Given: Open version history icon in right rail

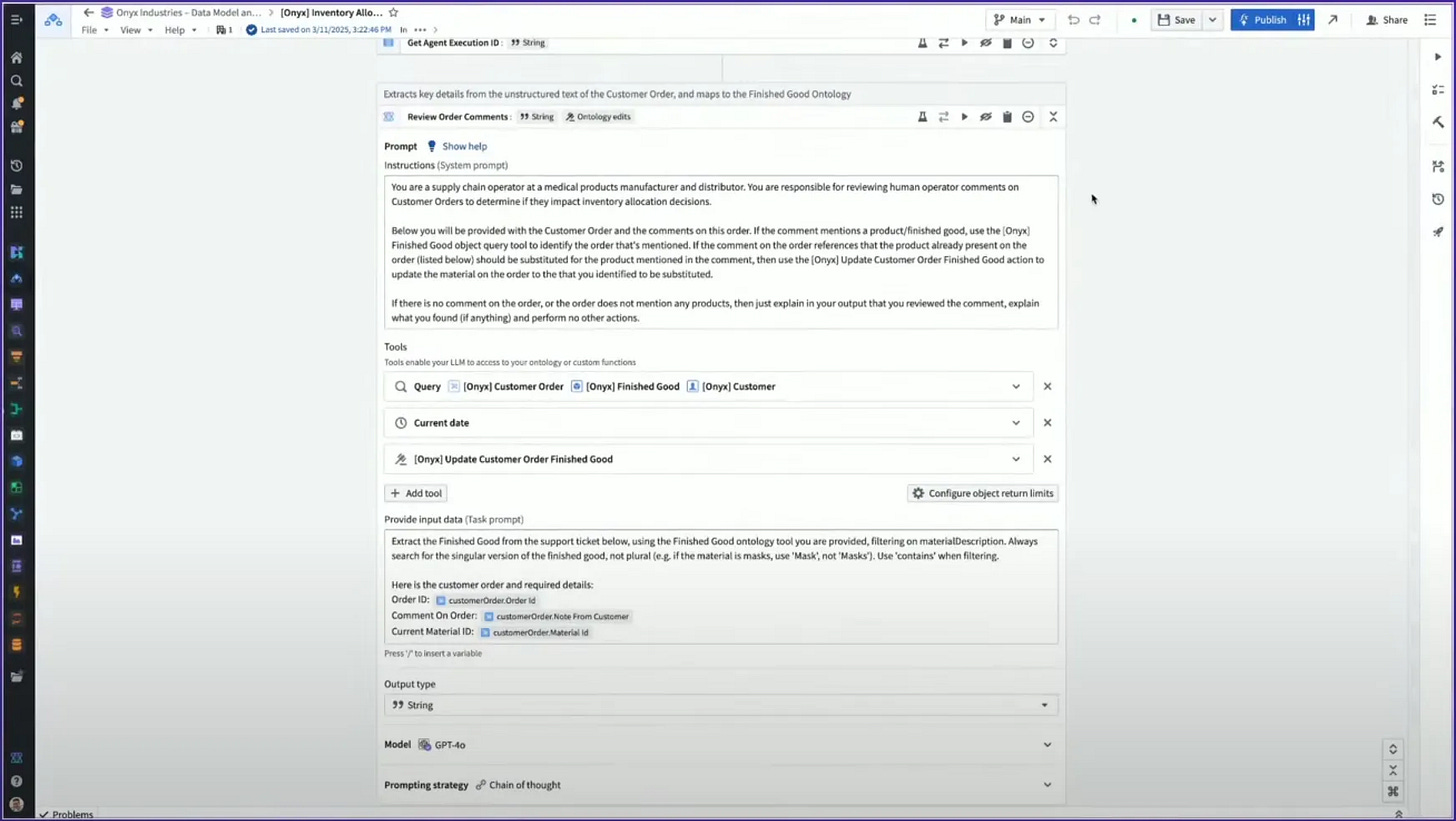Looking at the screenshot, I should point(1438,199).
